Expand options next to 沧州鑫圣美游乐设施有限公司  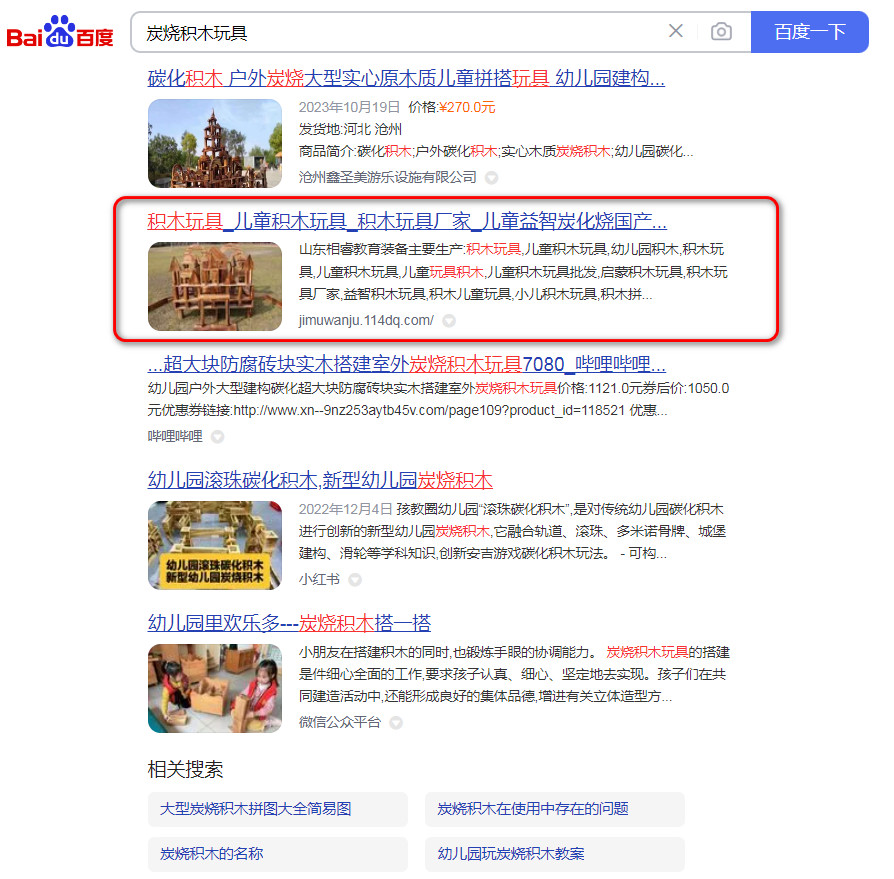coord(491,177)
